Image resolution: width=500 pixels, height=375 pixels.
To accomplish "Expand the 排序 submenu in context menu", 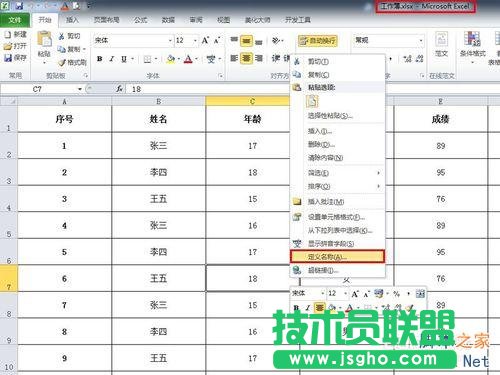I will 378,186.
